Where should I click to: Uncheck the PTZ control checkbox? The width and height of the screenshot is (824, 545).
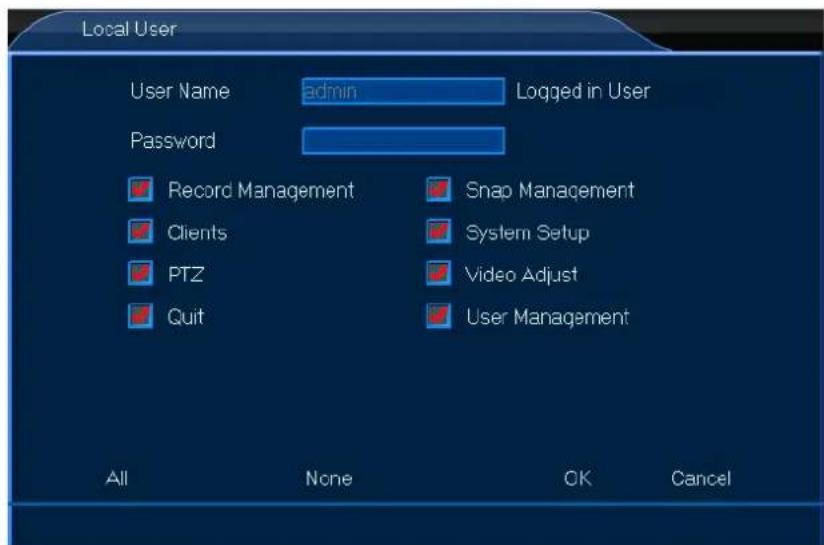(139, 275)
